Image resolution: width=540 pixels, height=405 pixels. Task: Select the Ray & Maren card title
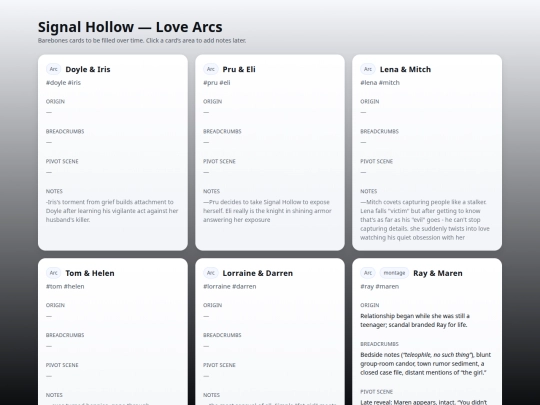pos(438,273)
